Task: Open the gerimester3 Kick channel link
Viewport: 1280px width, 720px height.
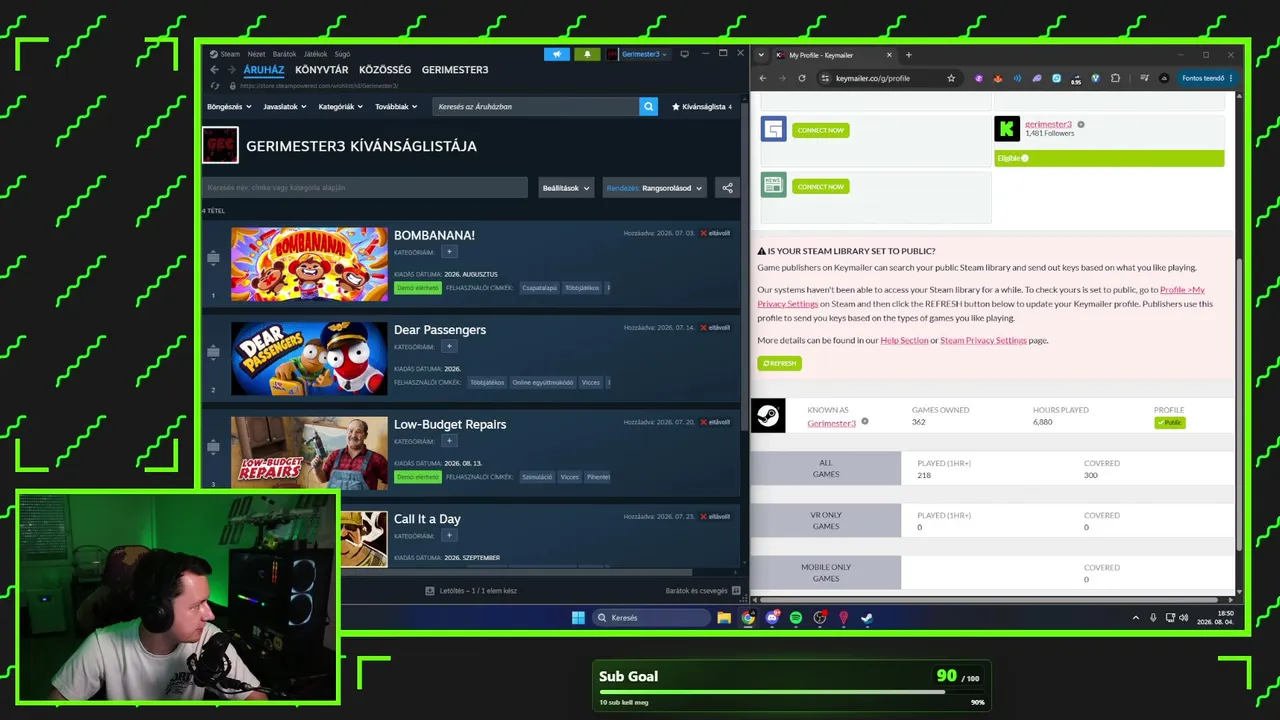Action: 1048,124
